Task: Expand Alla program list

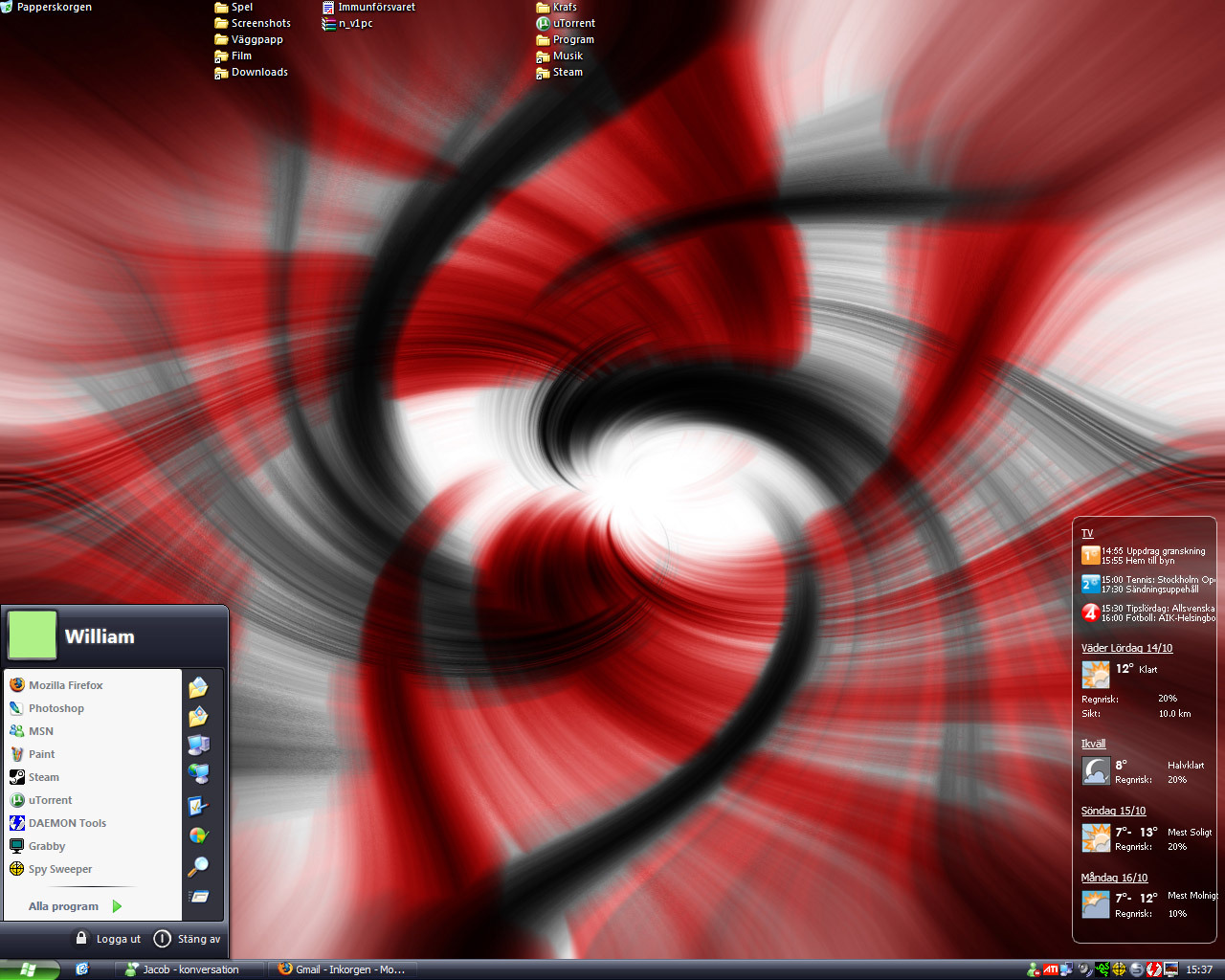Action: [76, 906]
